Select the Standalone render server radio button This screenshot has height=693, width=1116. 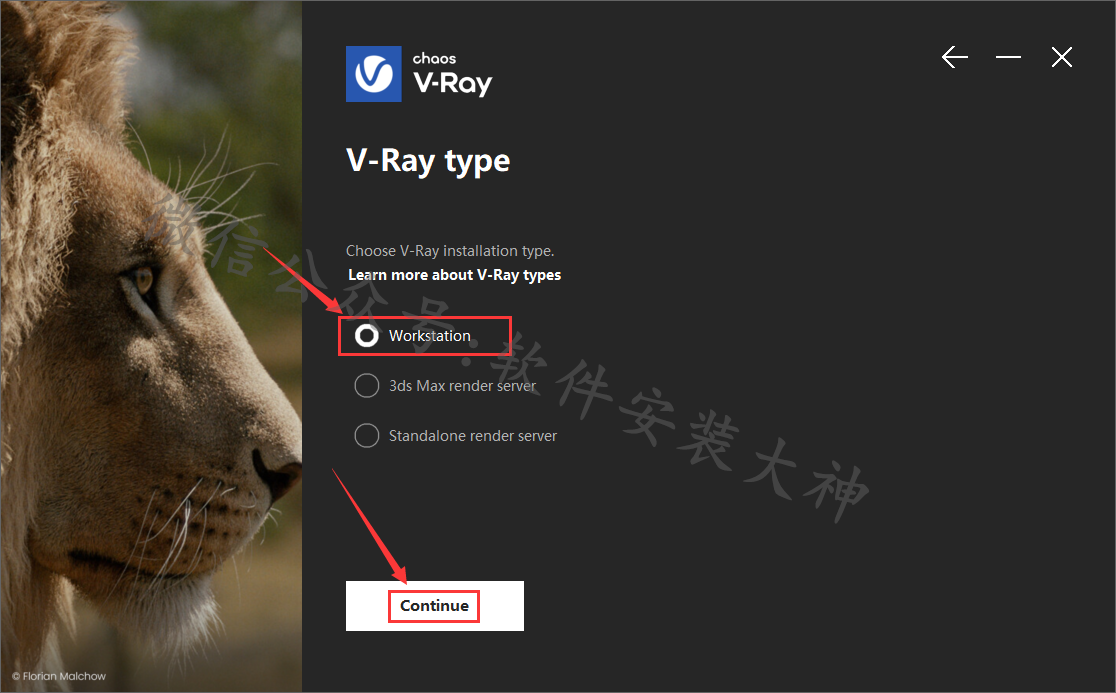[x=367, y=435]
